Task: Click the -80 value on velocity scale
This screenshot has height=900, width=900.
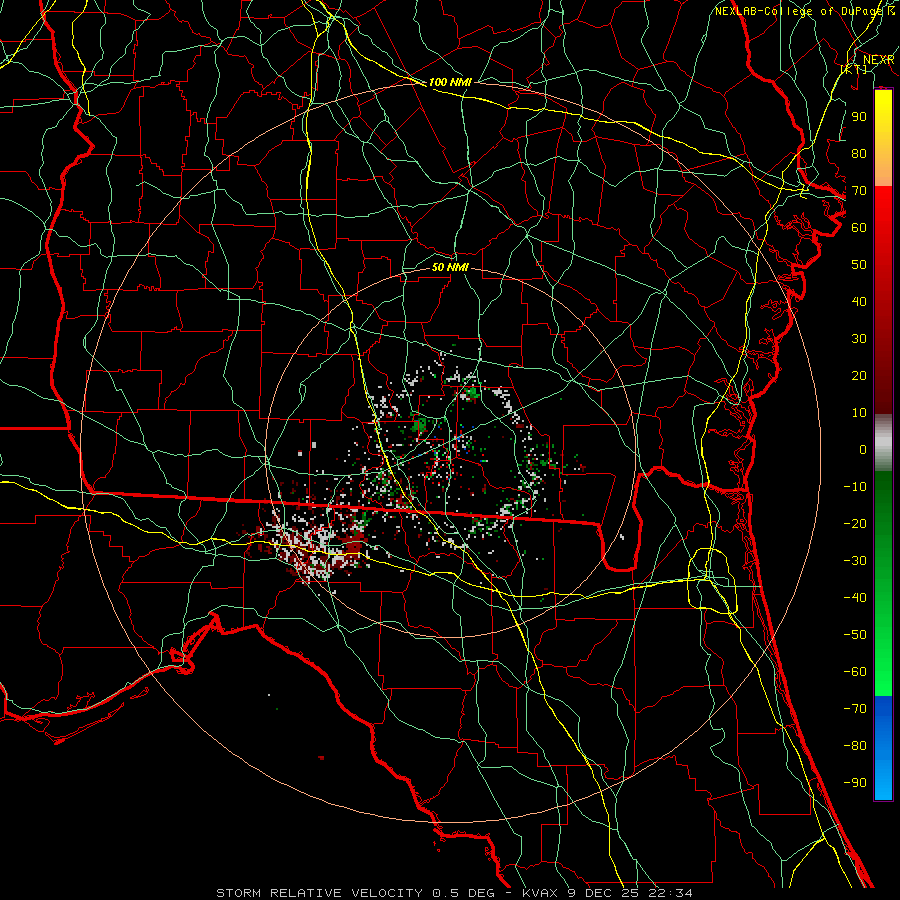Action: [855, 746]
